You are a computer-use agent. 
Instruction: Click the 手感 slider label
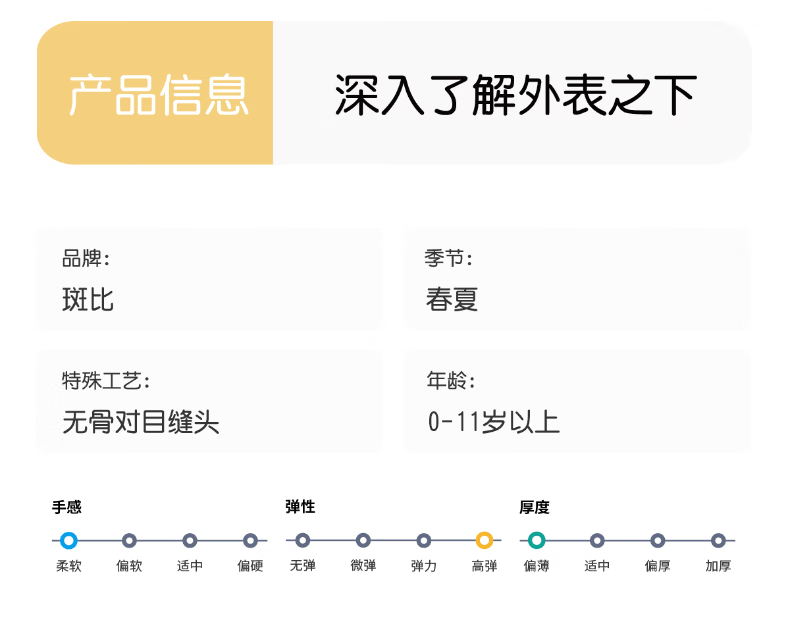[x=67, y=507]
